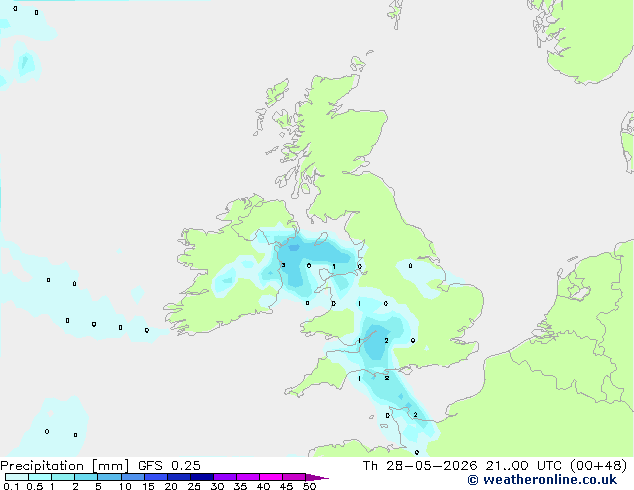
Task: Pick the violet swatch starting at 35
Action: (x=247, y=477)
